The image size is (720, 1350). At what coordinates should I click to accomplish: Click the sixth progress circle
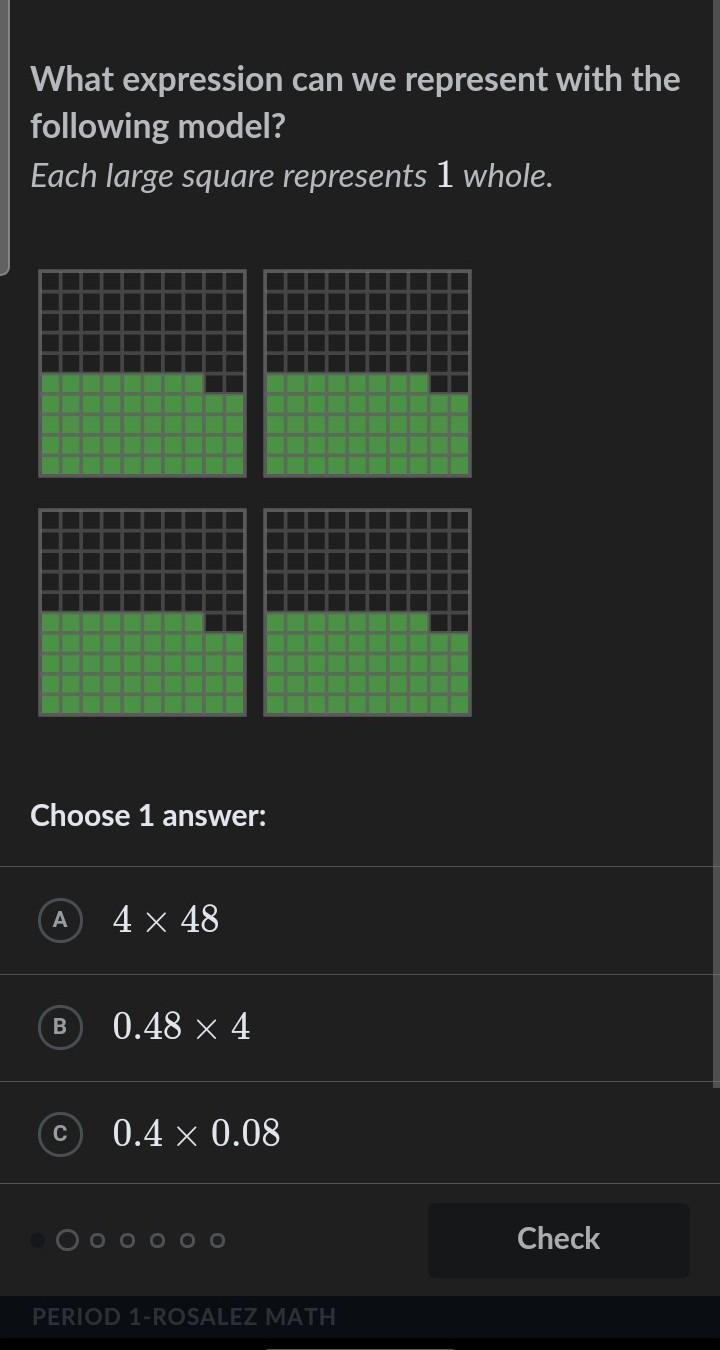[x=187, y=1241]
